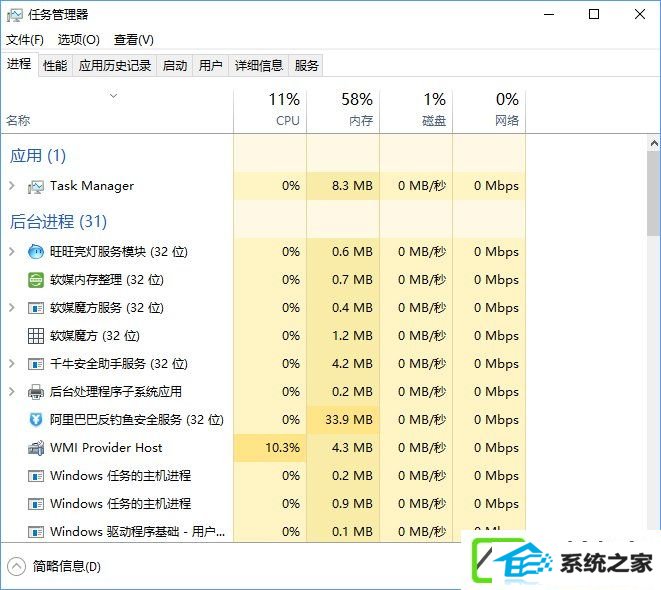This screenshot has width=661, height=590.
Task: Select the 软媒内存整理 (32 位) row name
Action: 107,280
